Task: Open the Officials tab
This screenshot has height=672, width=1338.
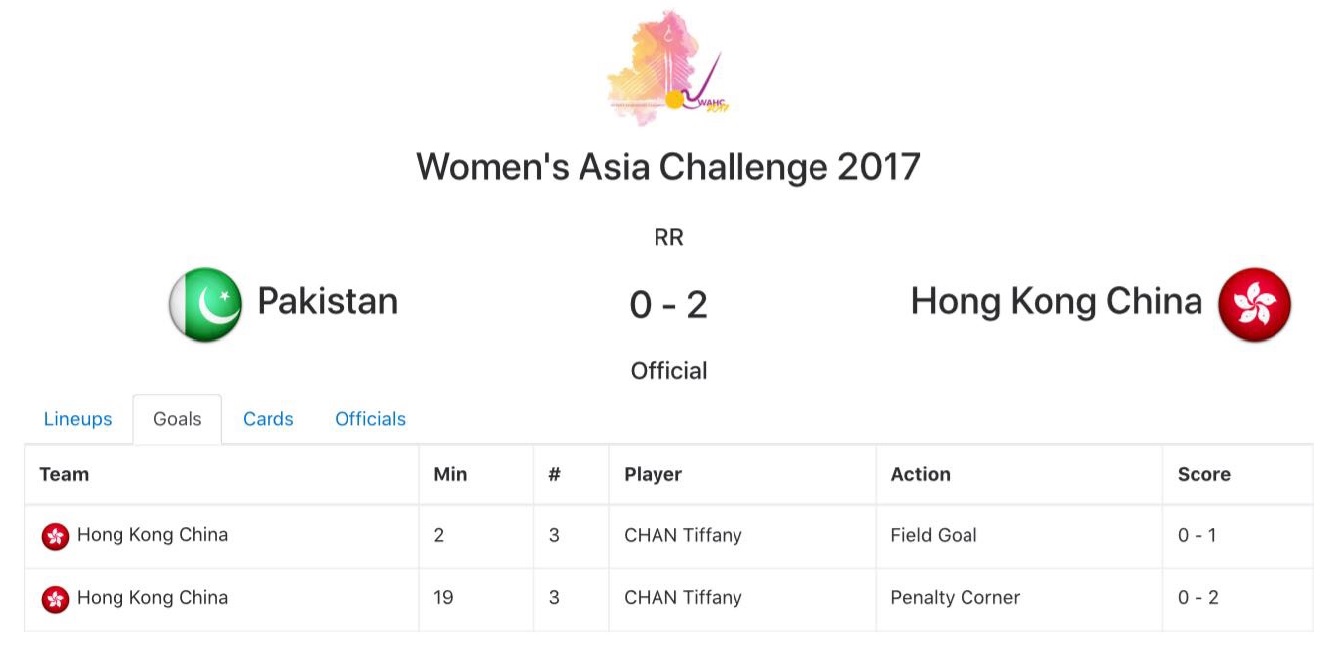Action: click(370, 419)
